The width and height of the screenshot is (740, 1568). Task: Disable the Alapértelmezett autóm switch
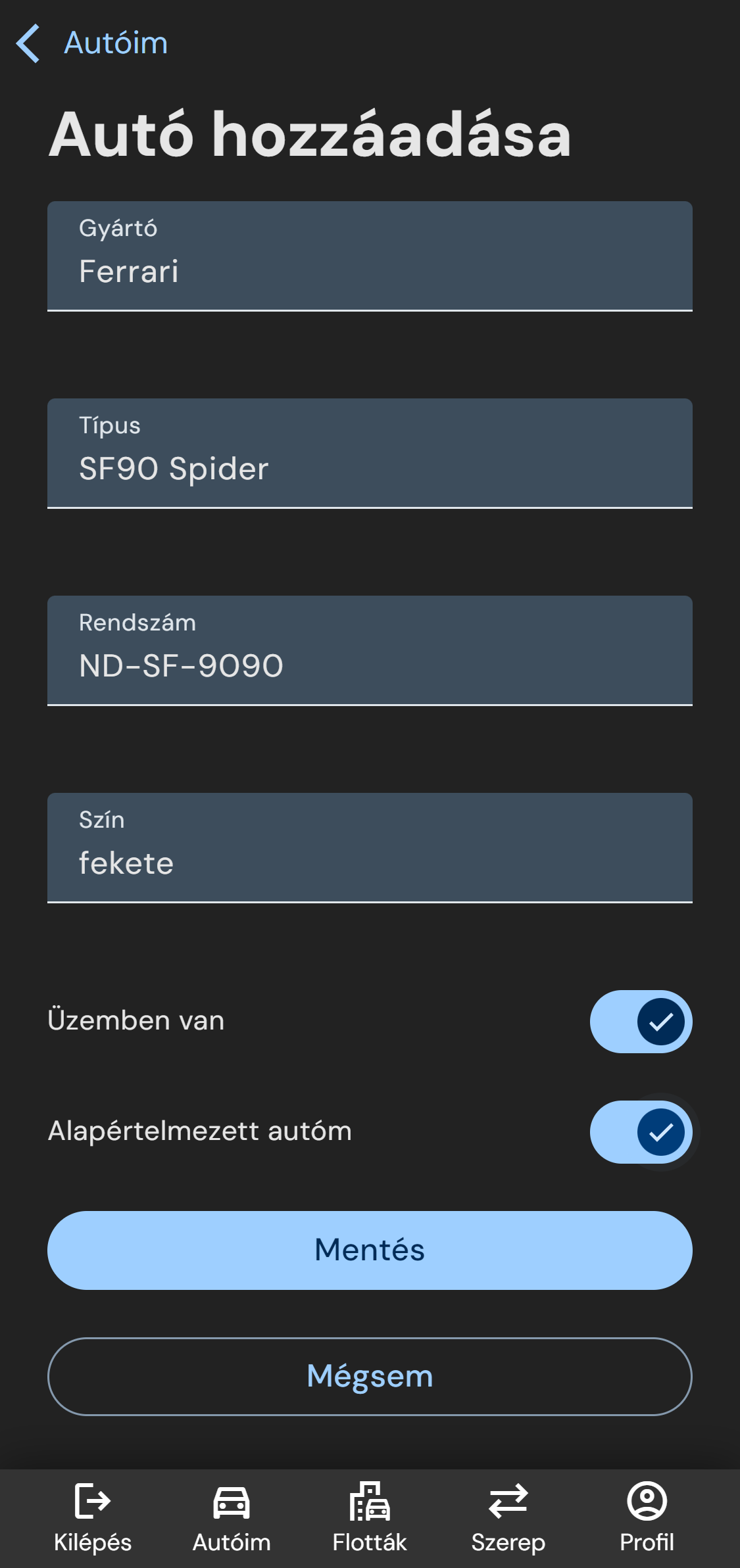coord(641,1131)
